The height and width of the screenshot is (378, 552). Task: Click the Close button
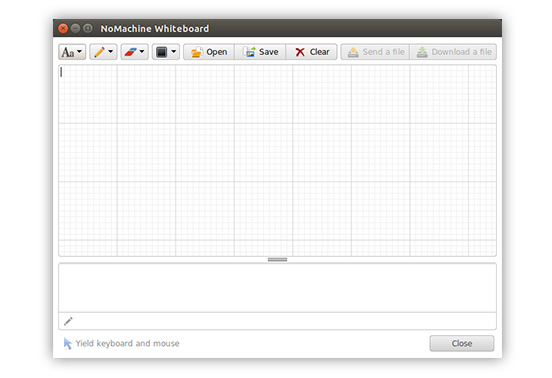462,344
